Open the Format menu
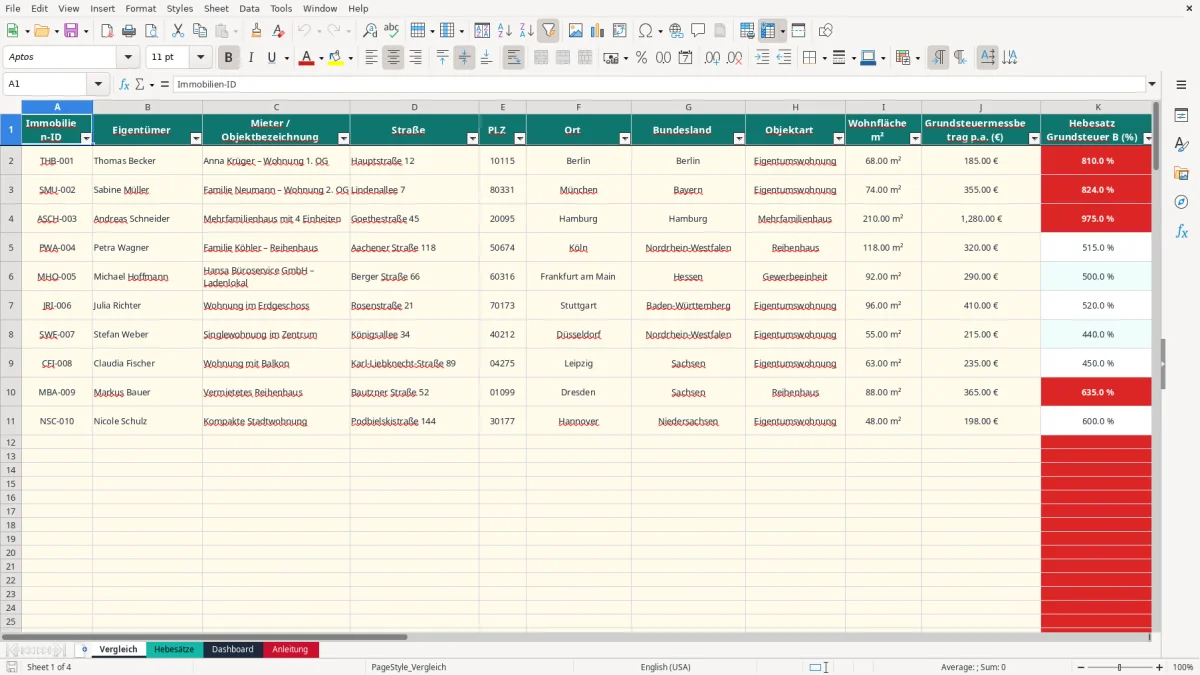Screen dimensions: 1200x675 coord(141,8)
